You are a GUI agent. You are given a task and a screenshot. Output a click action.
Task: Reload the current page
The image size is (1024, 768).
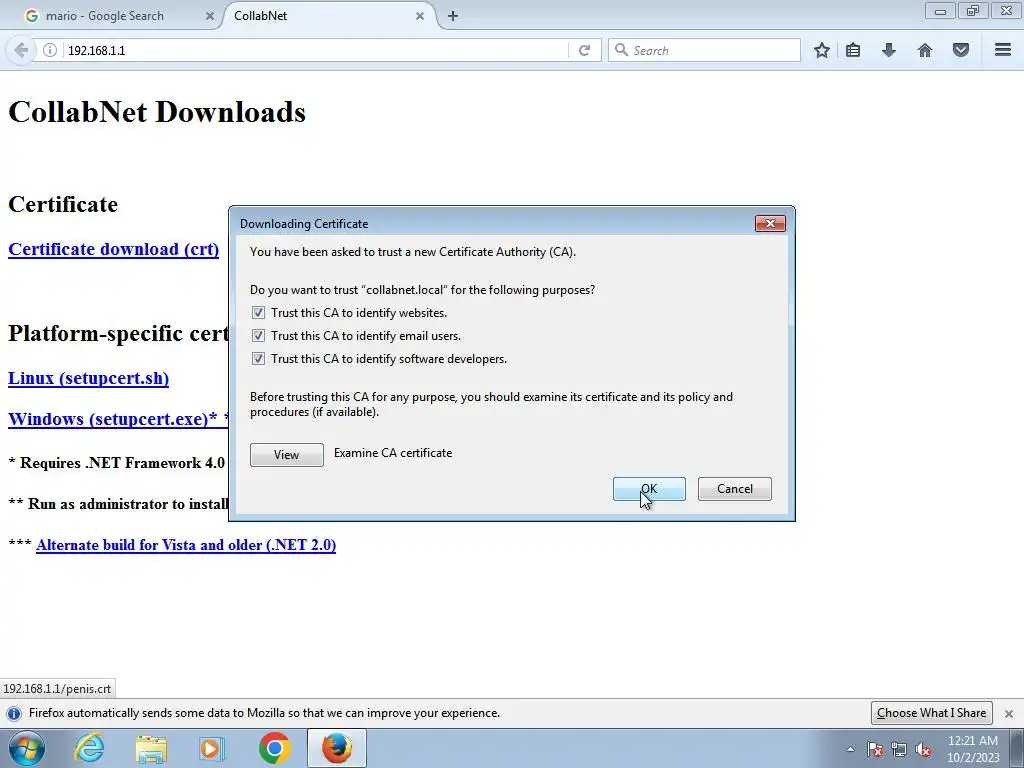tap(584, 50)
